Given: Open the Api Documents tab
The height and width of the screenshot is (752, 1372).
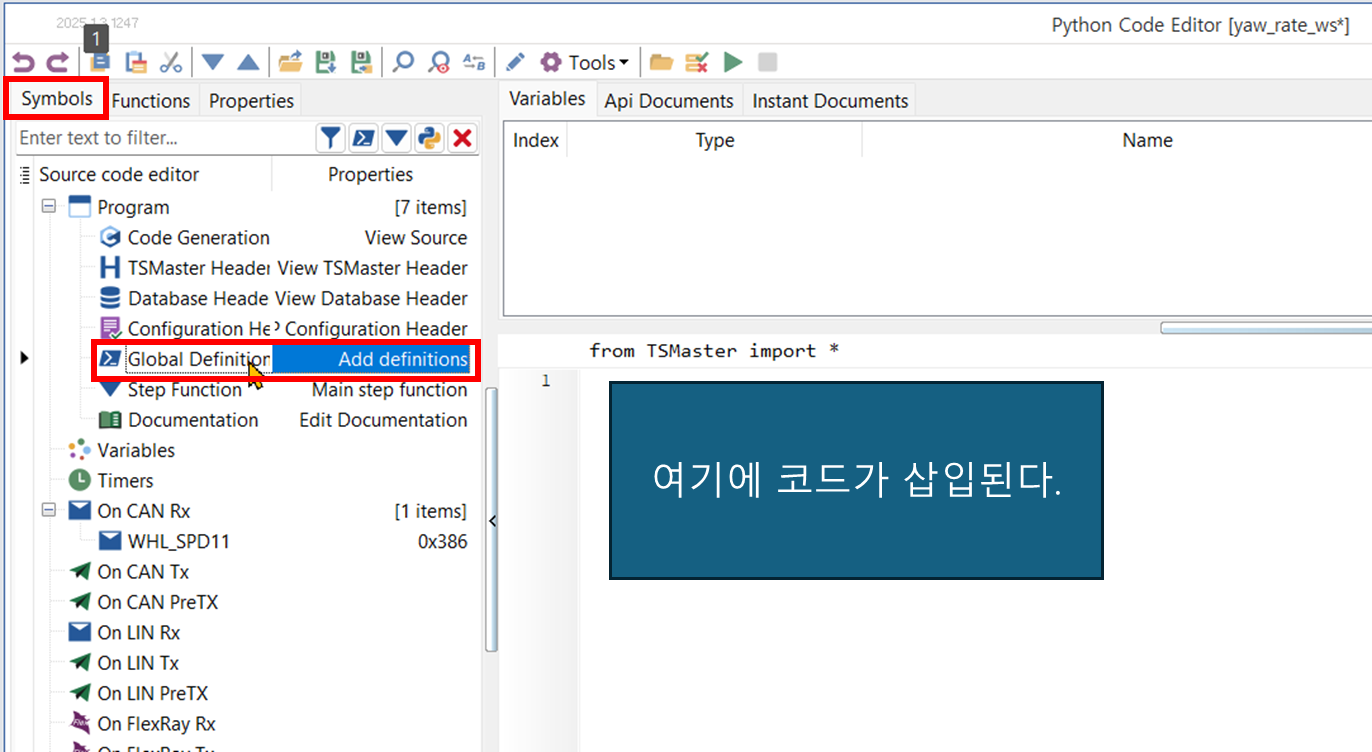Looking at the screenshot, I should (x=669, y=101).
